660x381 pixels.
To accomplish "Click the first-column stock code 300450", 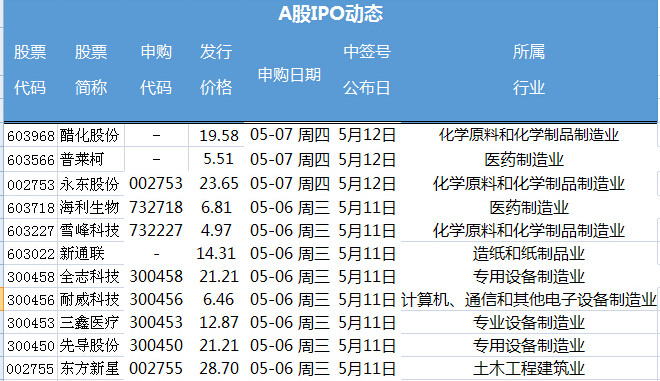I will [31, 346].
